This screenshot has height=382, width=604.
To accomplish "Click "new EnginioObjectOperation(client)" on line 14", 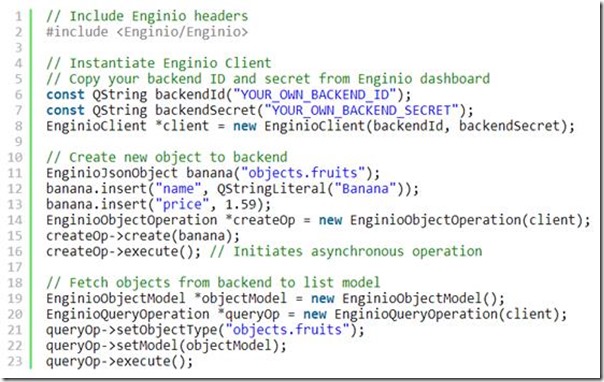I will 451,220.
